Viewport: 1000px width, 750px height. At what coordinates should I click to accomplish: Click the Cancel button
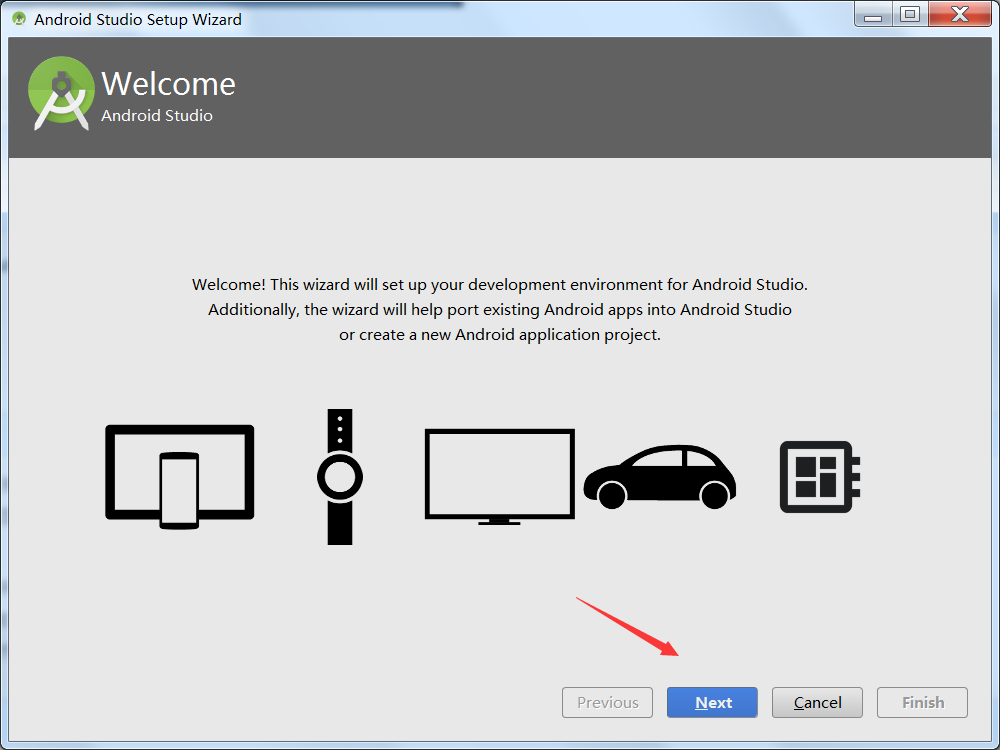pyautogui.click(x=817, y=702)
